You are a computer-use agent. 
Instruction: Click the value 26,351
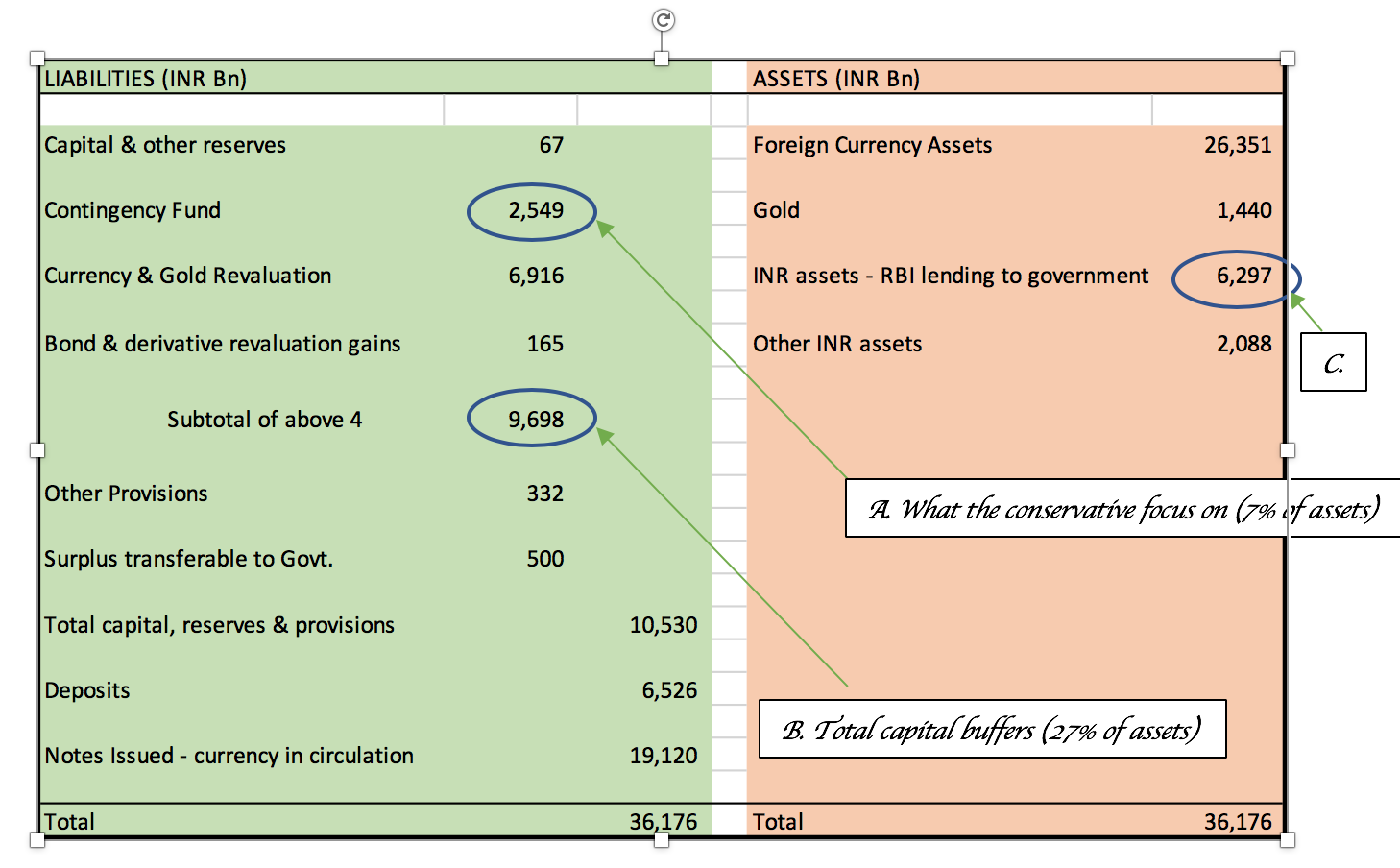[1238, 145]
